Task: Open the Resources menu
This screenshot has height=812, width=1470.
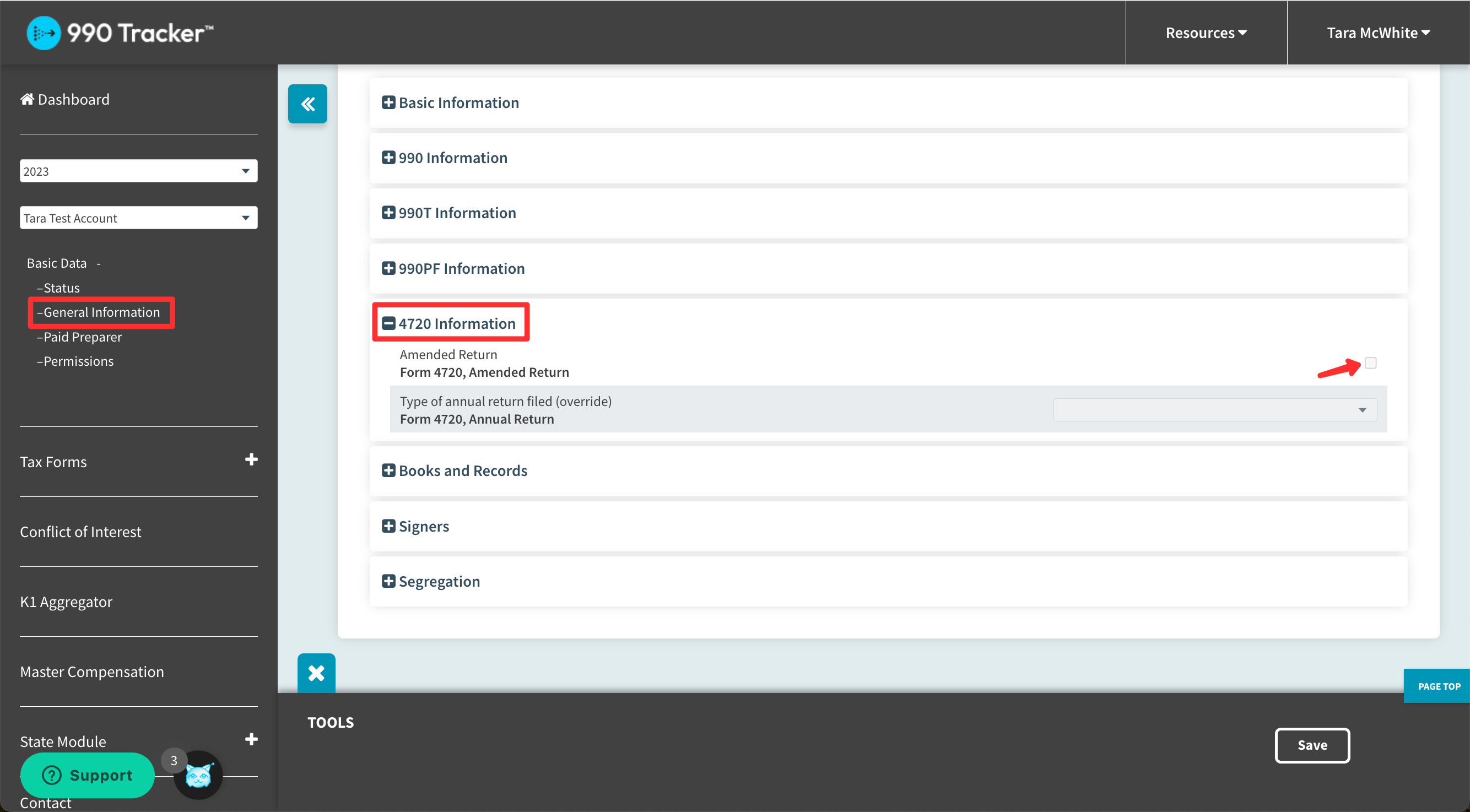Action: pyautogui.click(x=1206, y=33)
